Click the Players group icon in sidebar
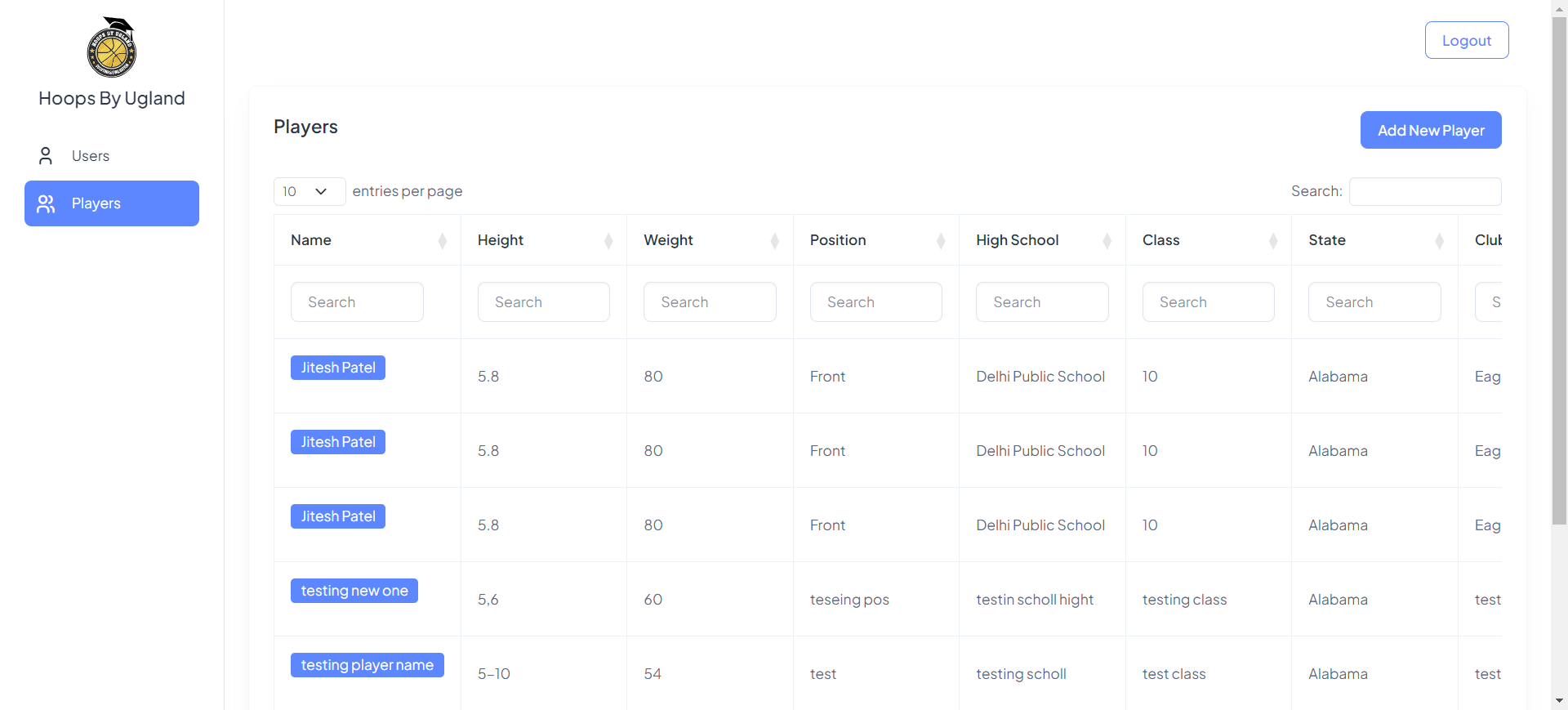1568x710 pixels. point(46,203)
